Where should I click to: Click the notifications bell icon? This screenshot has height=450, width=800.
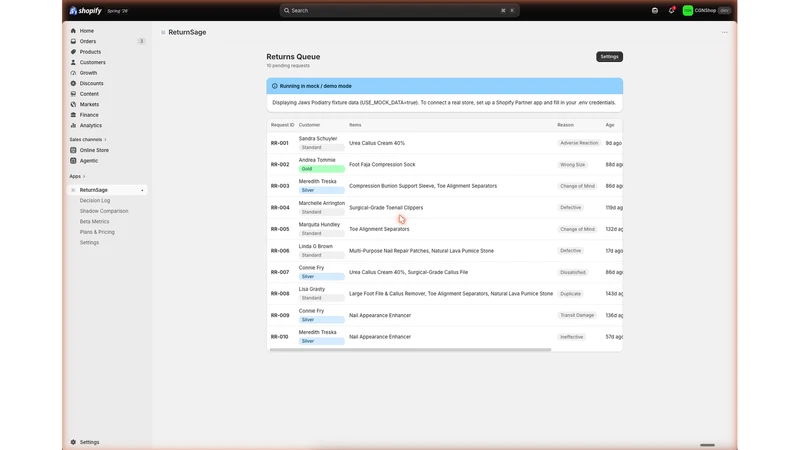(x=671, y=10)
